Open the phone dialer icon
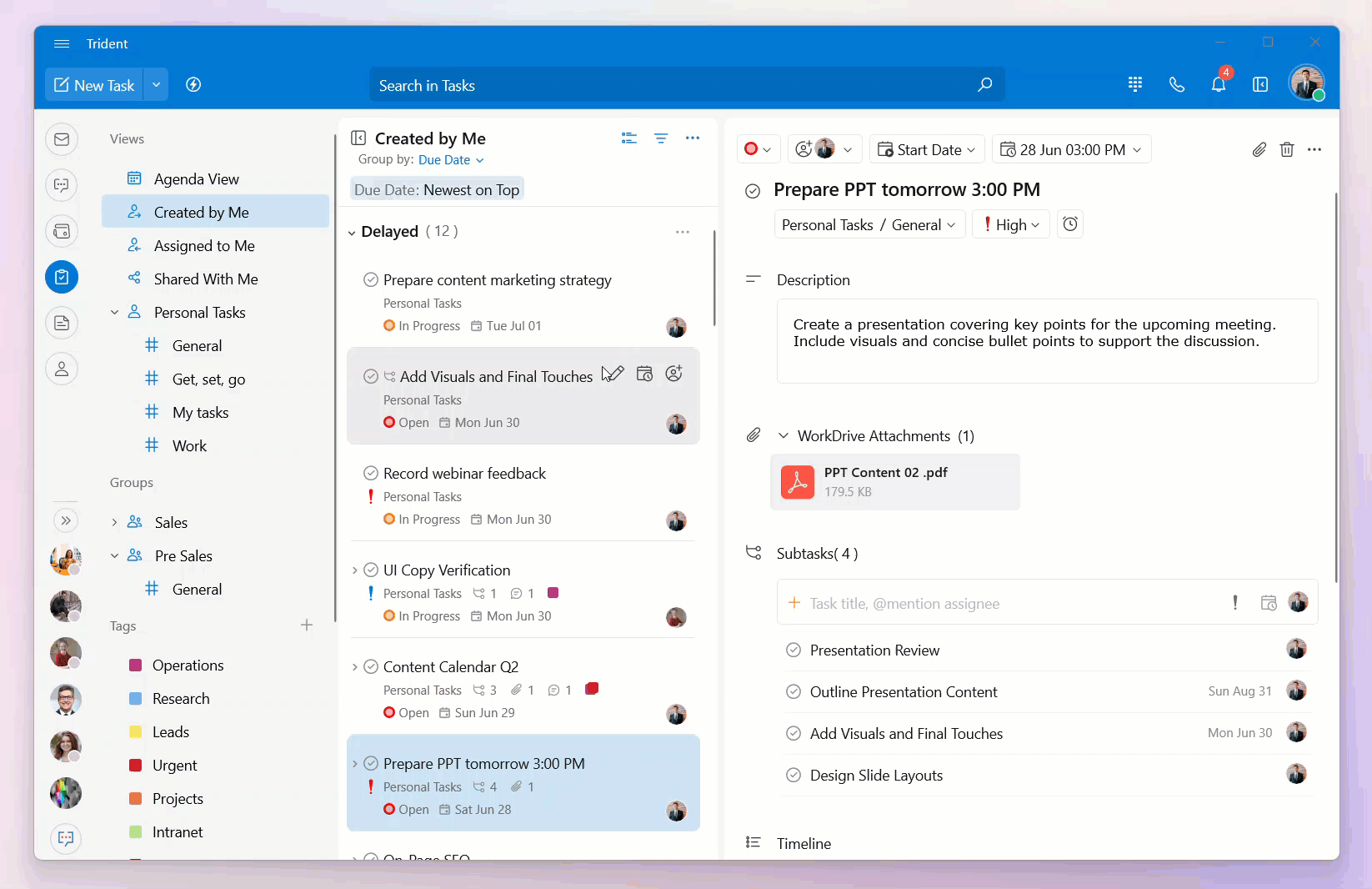 coord(1177,84)
